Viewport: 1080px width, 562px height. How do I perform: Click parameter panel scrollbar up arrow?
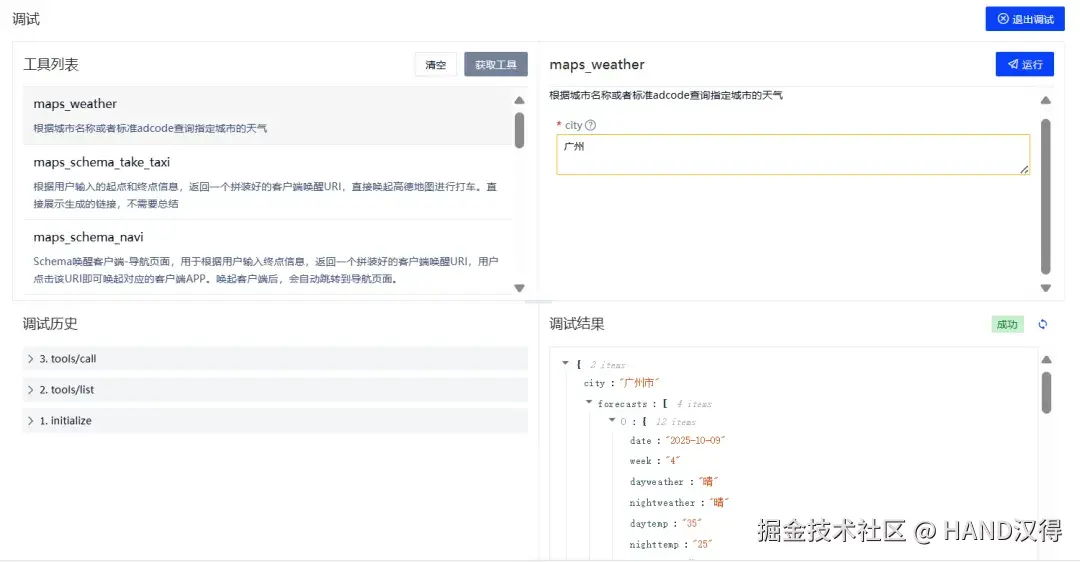coord(1046,101)
